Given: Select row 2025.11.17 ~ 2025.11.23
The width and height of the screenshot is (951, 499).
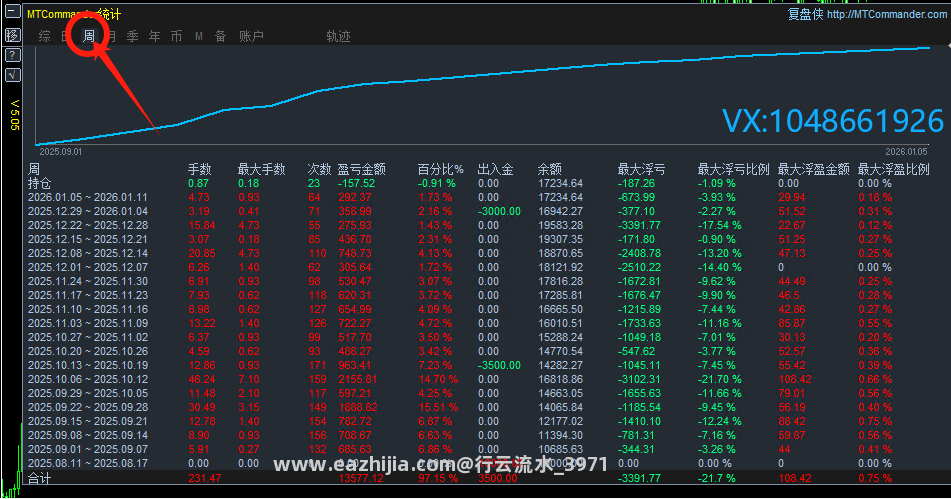Looking at the screenshot, I should [x=87, y=295].
